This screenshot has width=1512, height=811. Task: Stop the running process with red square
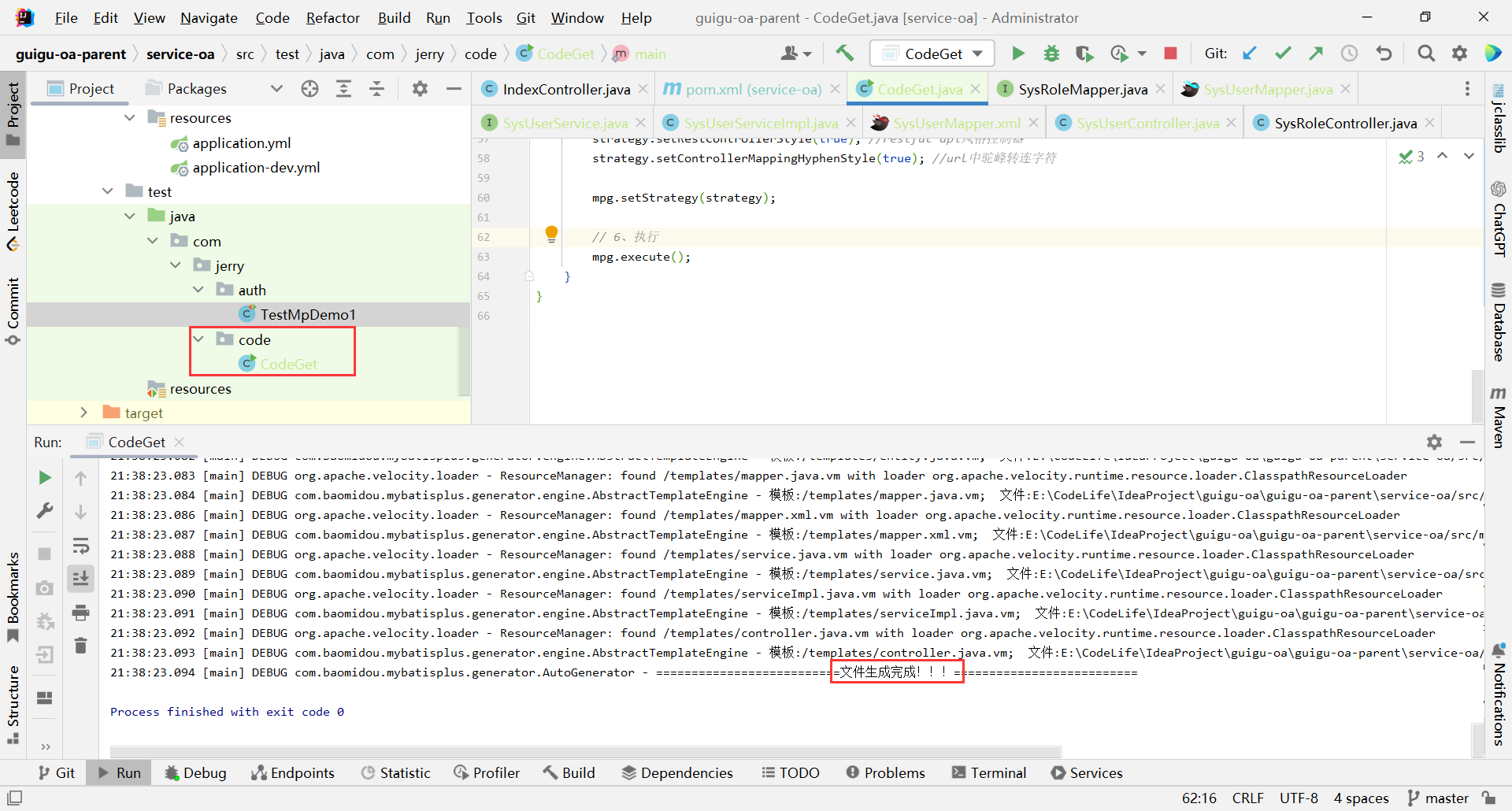(x=1170, y=54)
